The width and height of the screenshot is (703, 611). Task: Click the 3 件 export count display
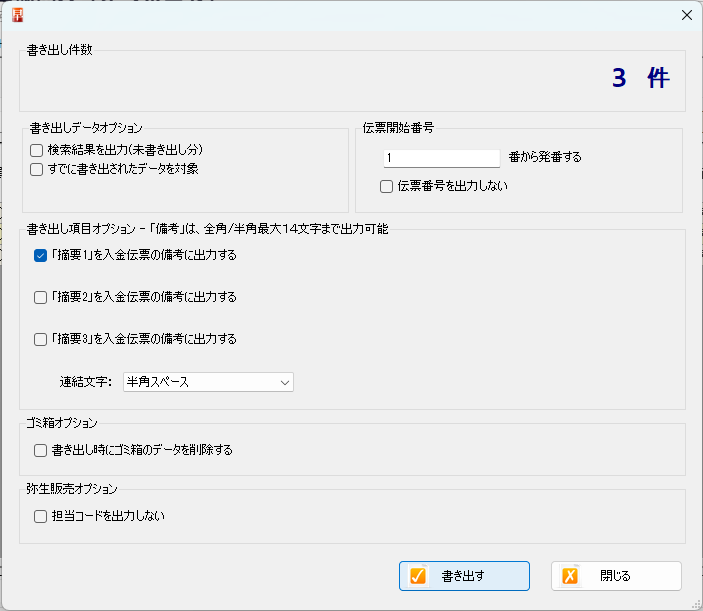[640, 79]
